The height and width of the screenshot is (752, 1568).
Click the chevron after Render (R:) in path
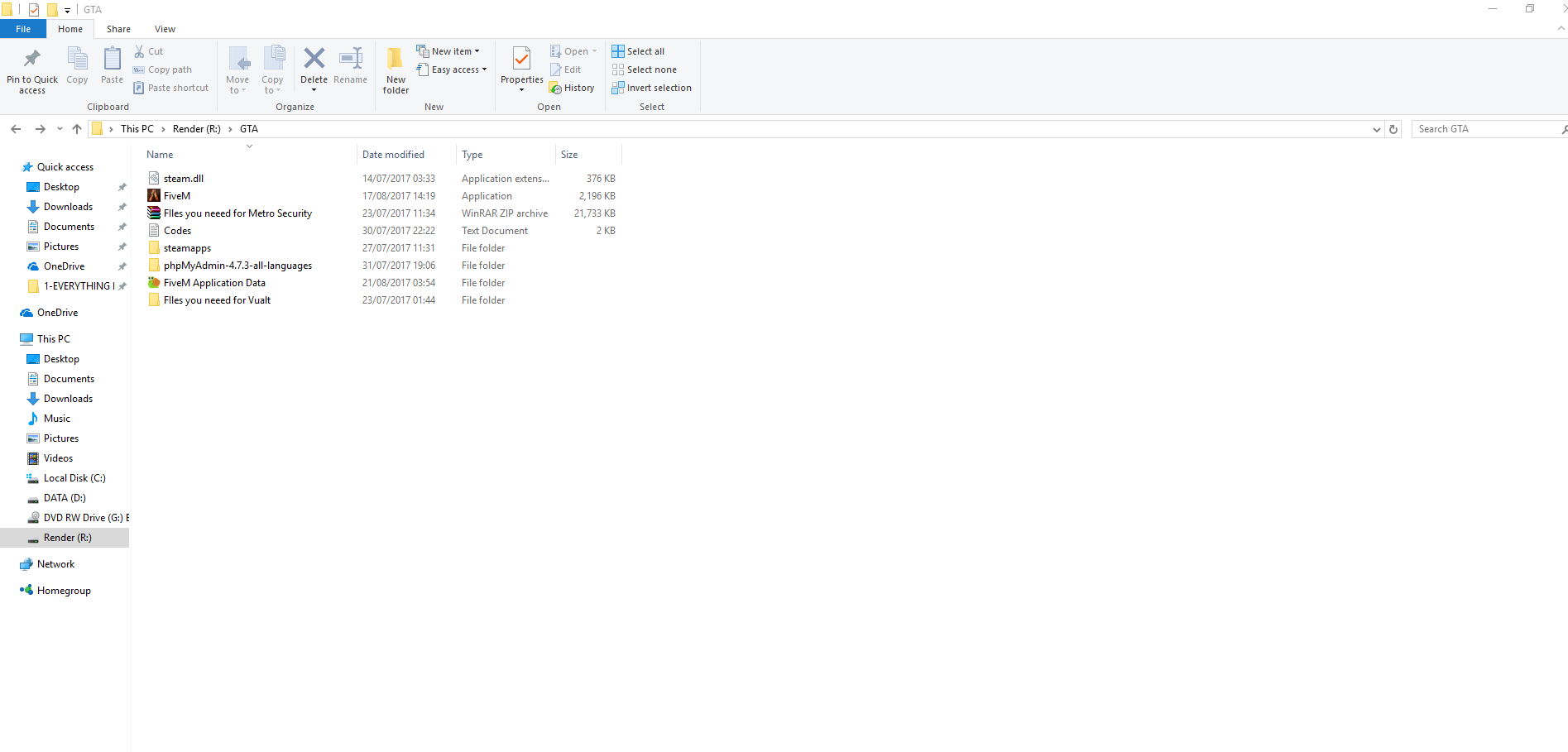coord(230,129)
